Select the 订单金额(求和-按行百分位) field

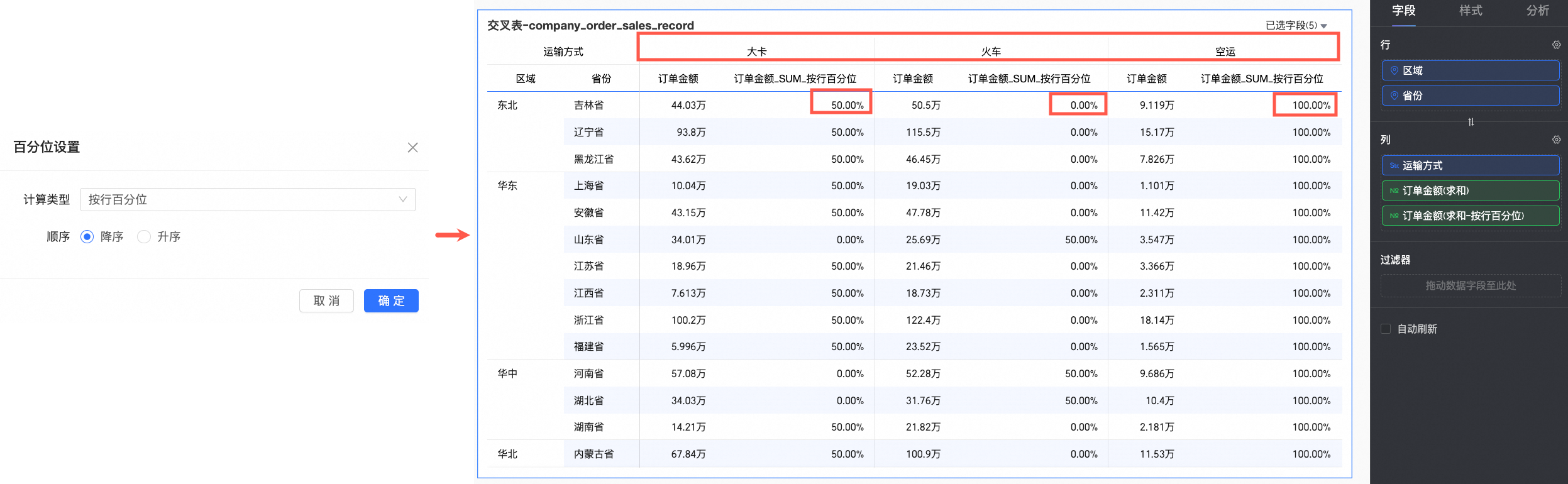[1471, 216]
